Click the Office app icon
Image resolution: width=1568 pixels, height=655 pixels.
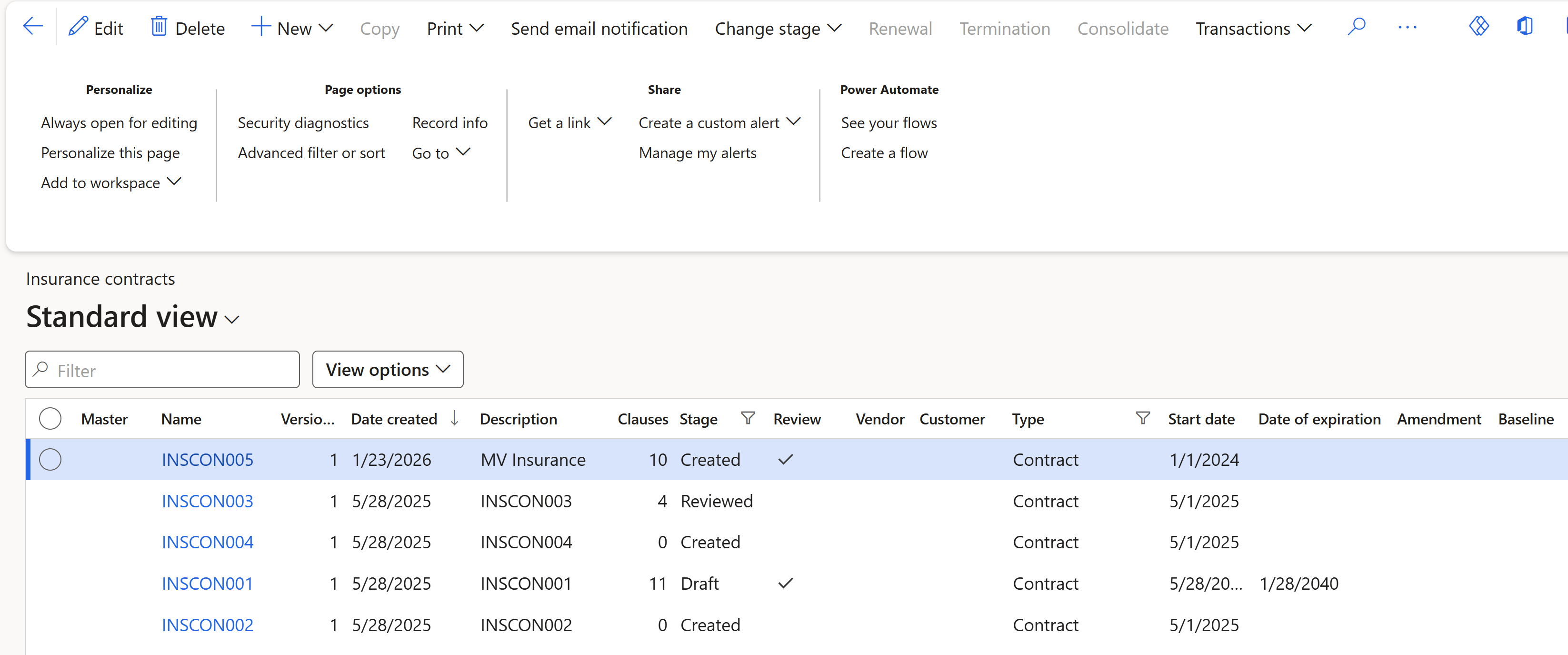(1524, 26)
